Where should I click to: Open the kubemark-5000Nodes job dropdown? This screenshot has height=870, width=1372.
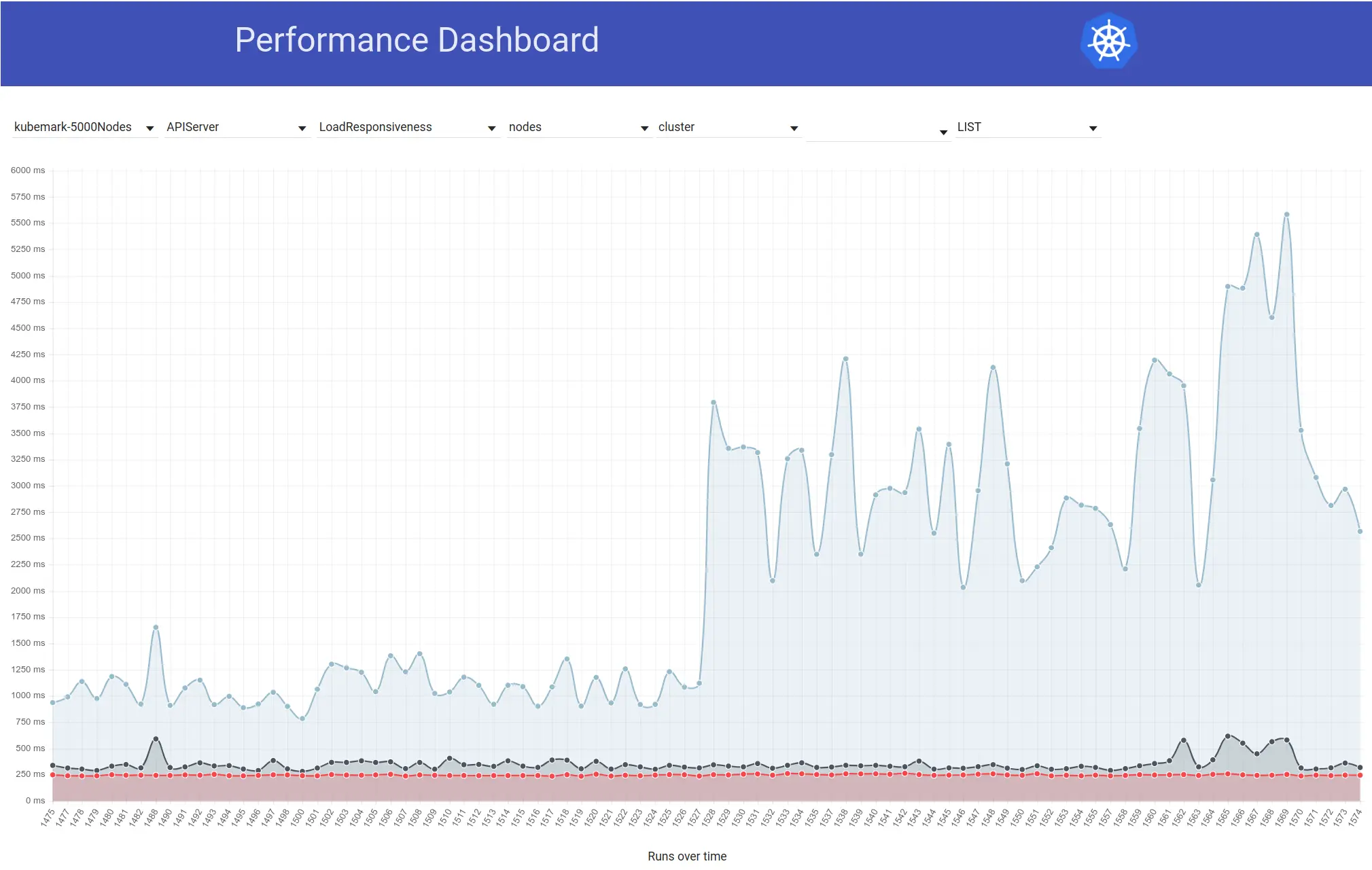tap(84, 128)
